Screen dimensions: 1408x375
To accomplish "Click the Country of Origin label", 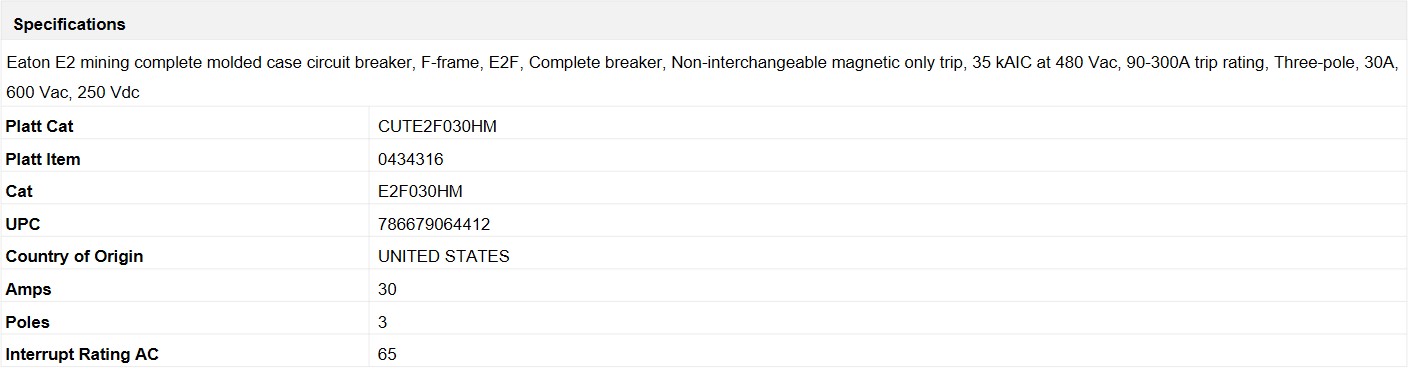I will pos(74,256).
